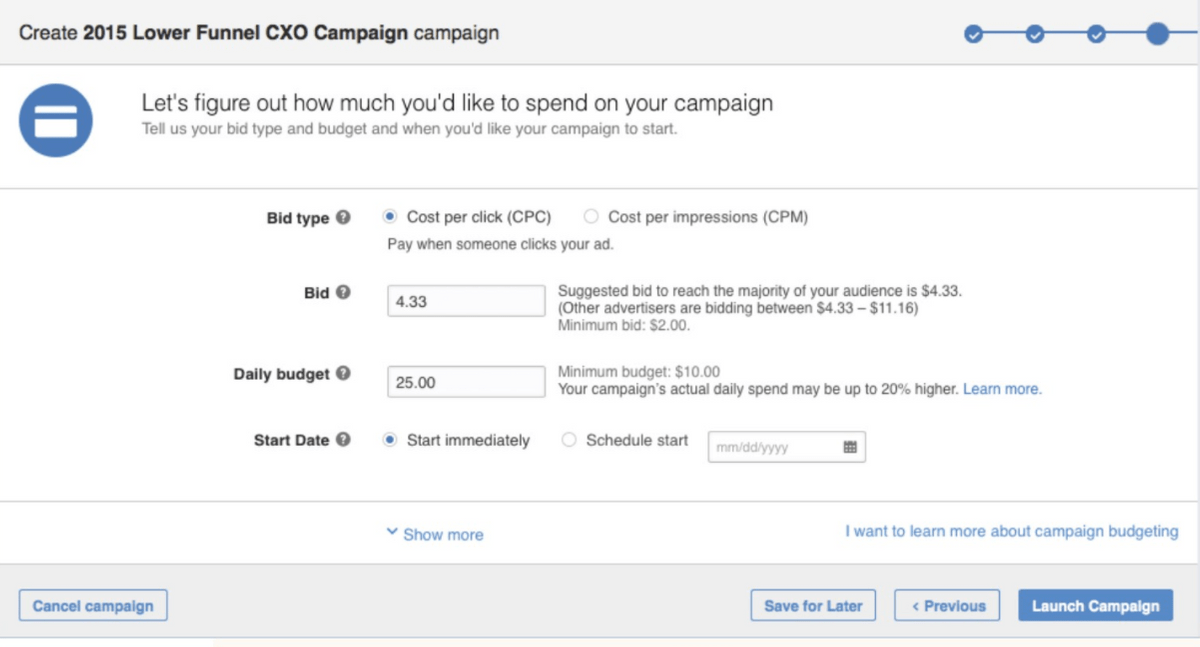
Task: Click the 2015 Lower Funnel CXO Campaign title
Action: tap(246, 33)
